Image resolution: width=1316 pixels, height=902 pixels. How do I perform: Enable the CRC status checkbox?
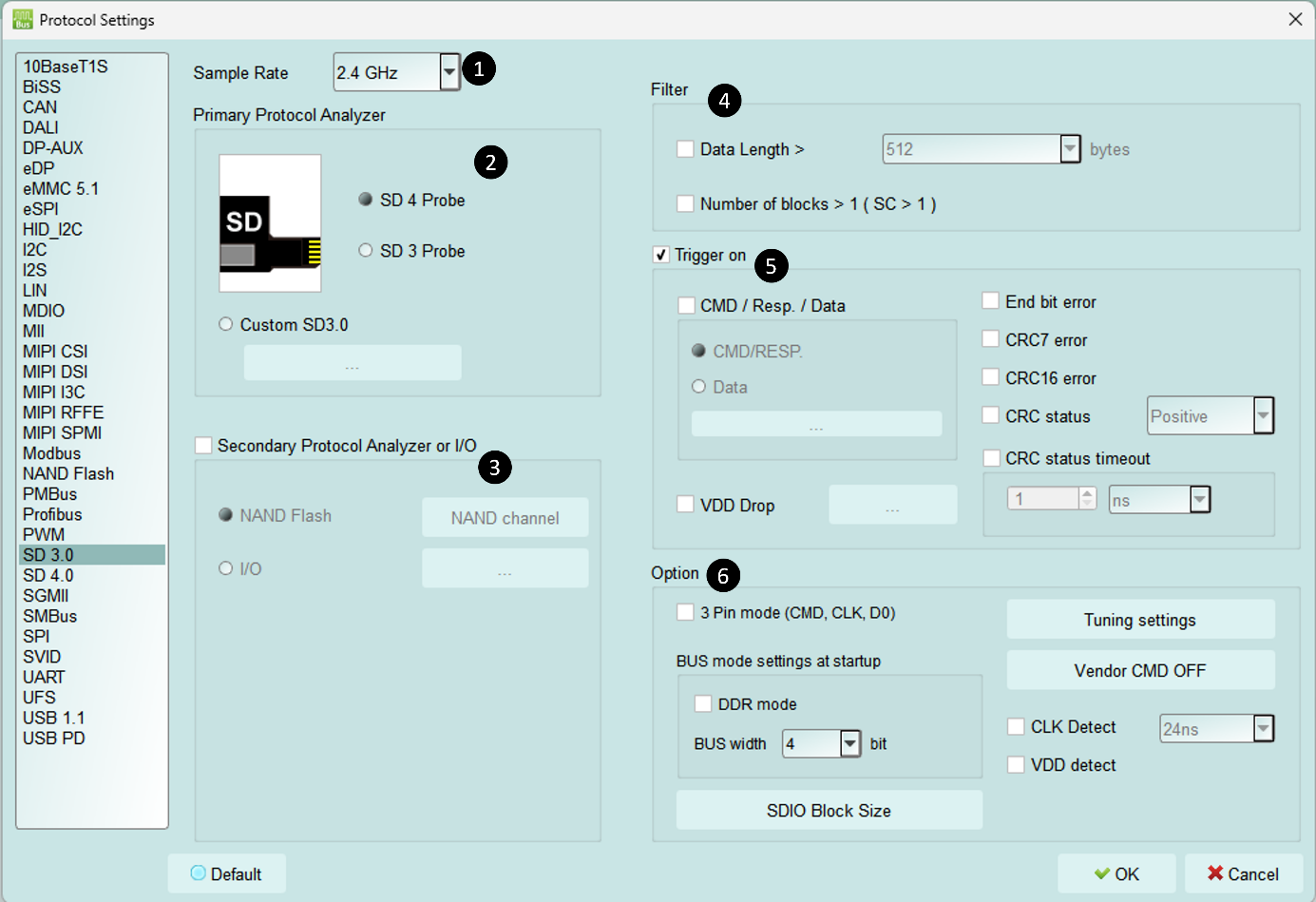coord(990,415)
